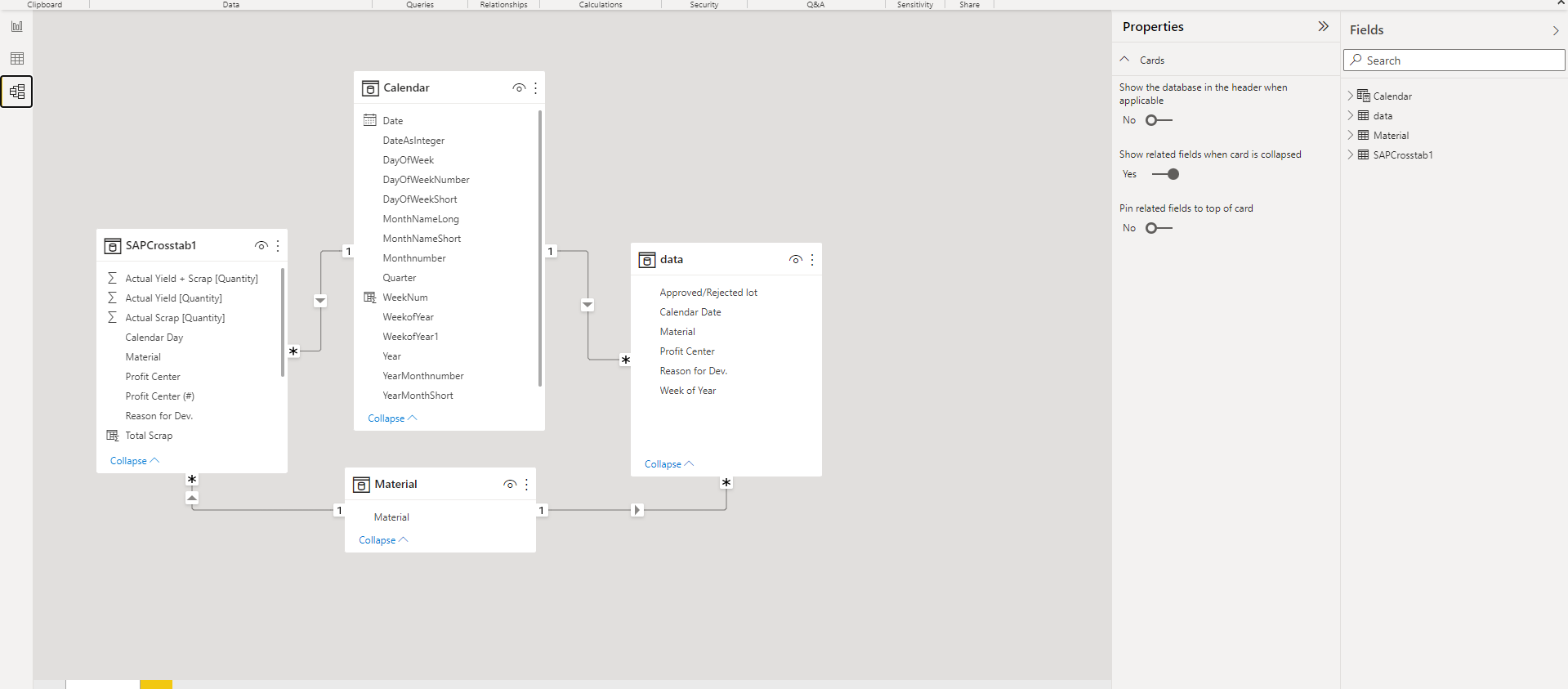Open SAPCrosstab1 card more options
Image resolution: width=1568 pixels, height=689 pixels.
point(279,246)
